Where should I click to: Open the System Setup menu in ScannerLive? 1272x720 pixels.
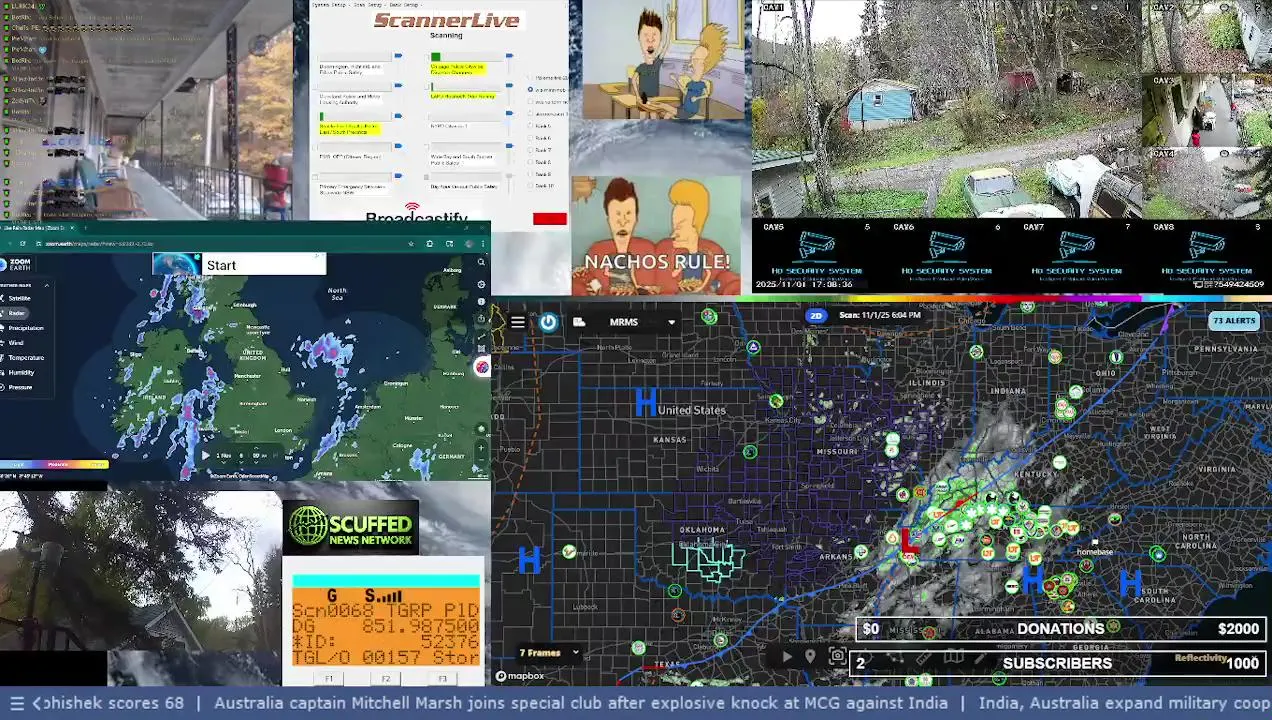point(330,5)
